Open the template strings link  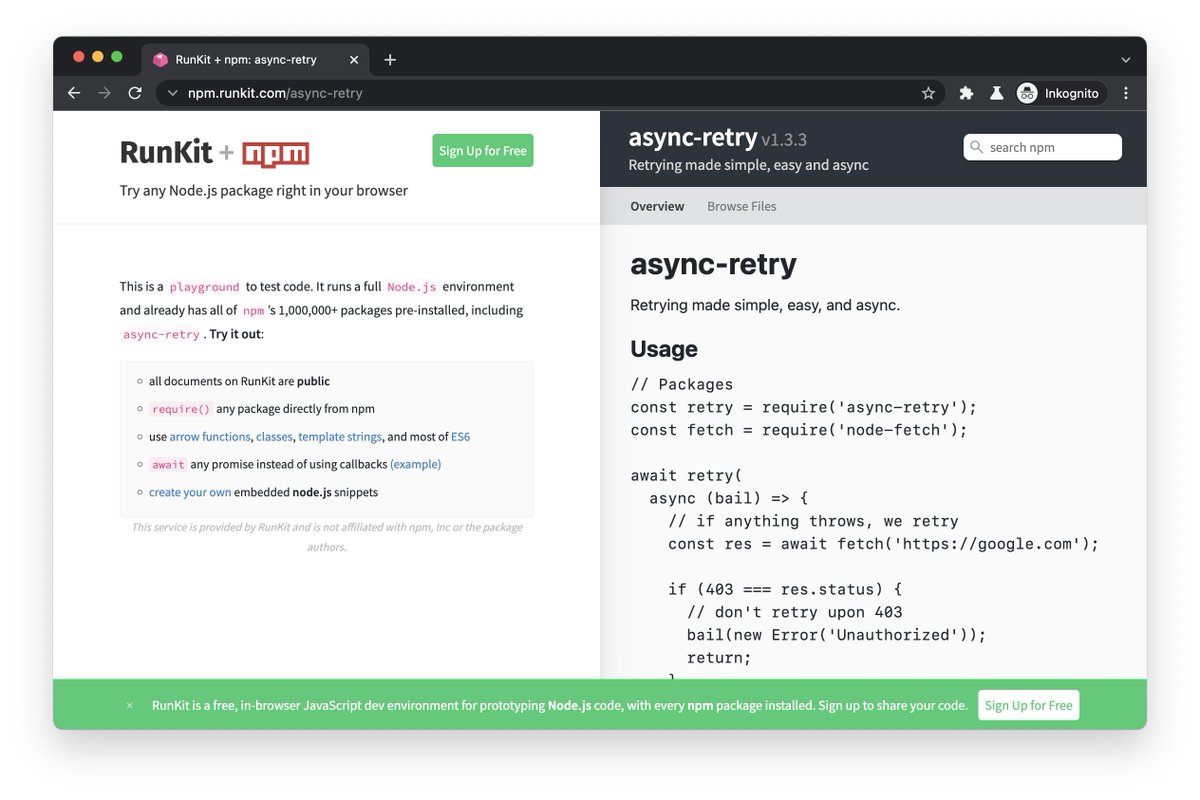[340, 437]
